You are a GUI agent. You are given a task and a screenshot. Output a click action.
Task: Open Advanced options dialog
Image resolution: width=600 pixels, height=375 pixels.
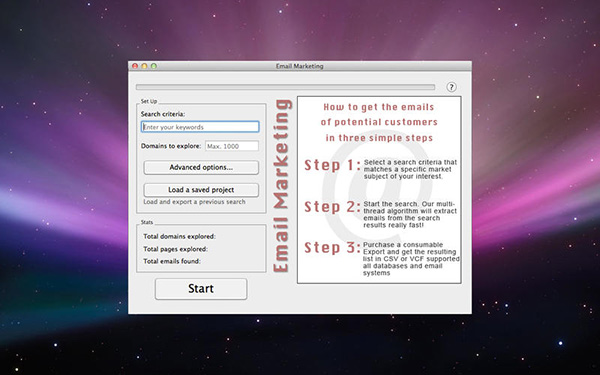(x=201, y=168)
